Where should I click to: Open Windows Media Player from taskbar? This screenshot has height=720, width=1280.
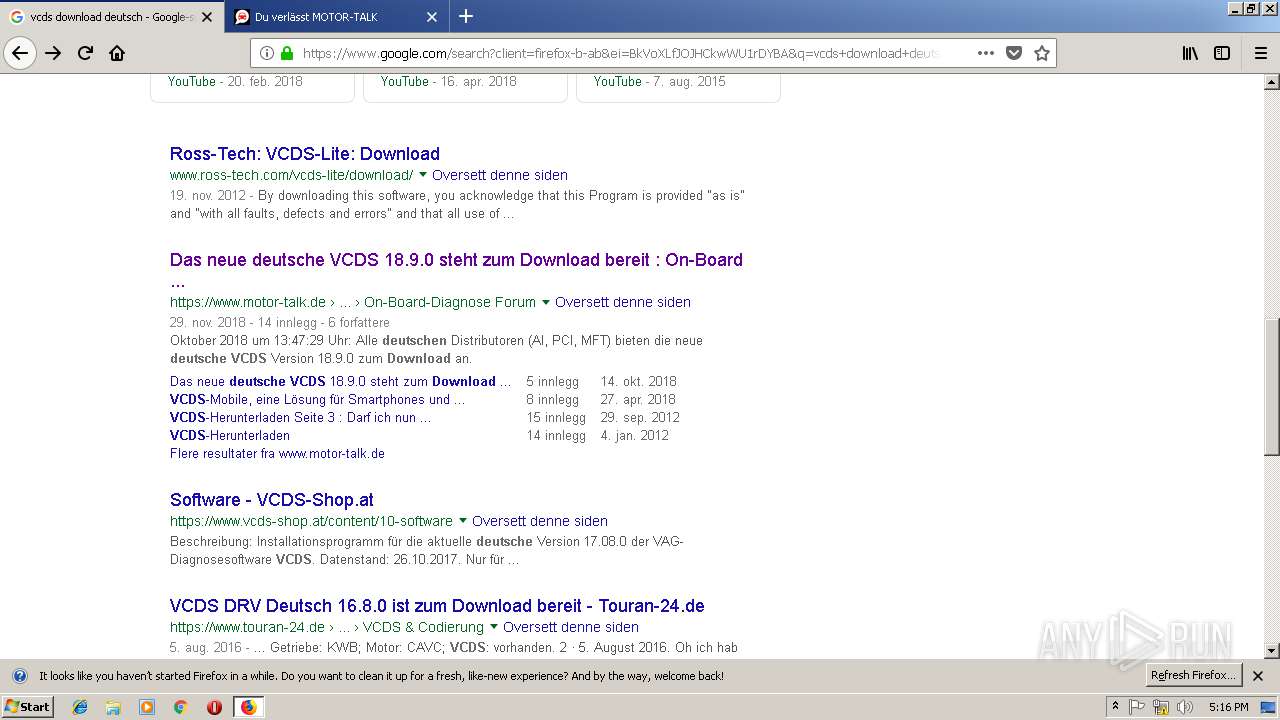point(147,707)
